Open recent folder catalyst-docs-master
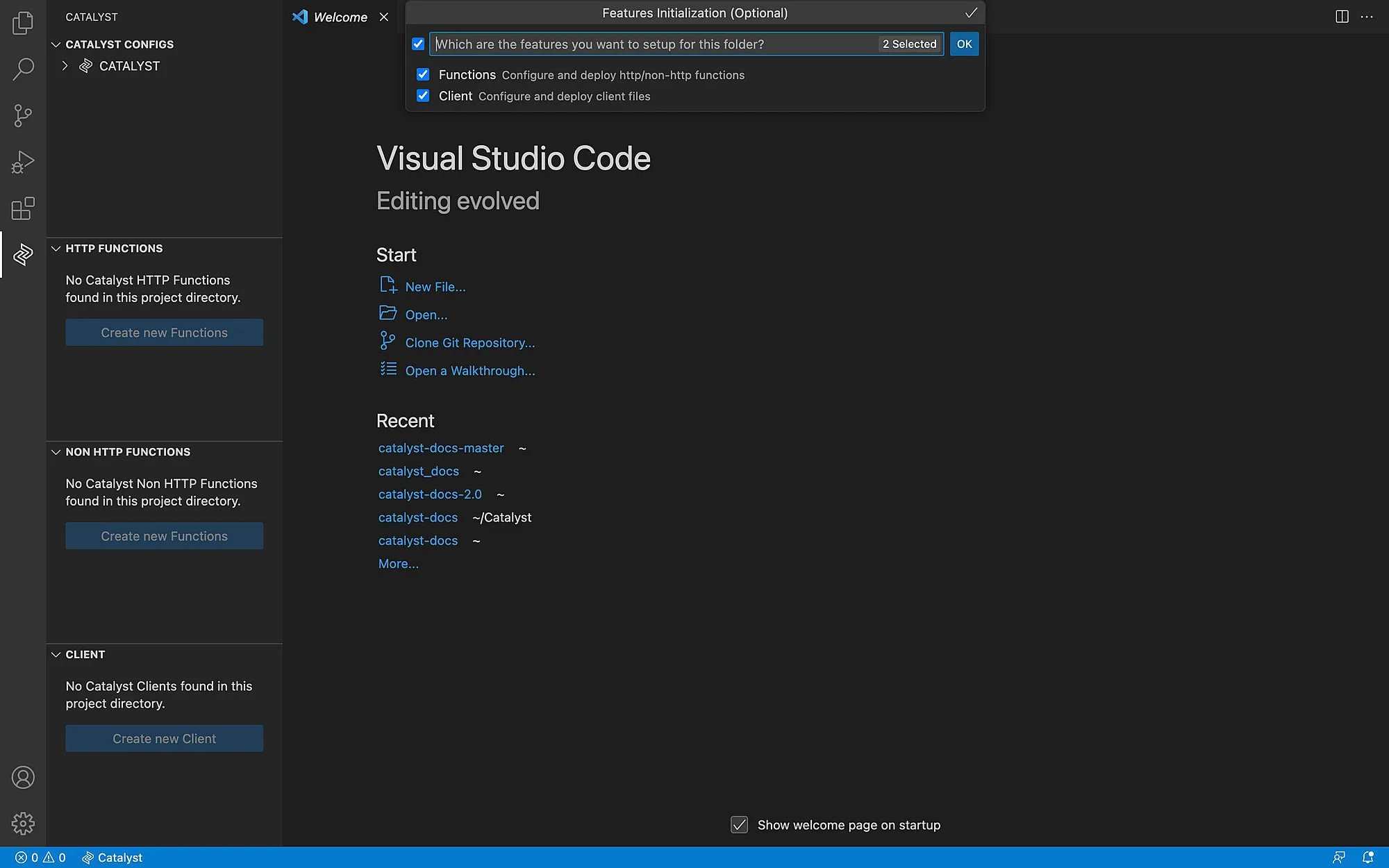Image resolution: width=1389 pixels, height=868 pixels. pos(441,448)
